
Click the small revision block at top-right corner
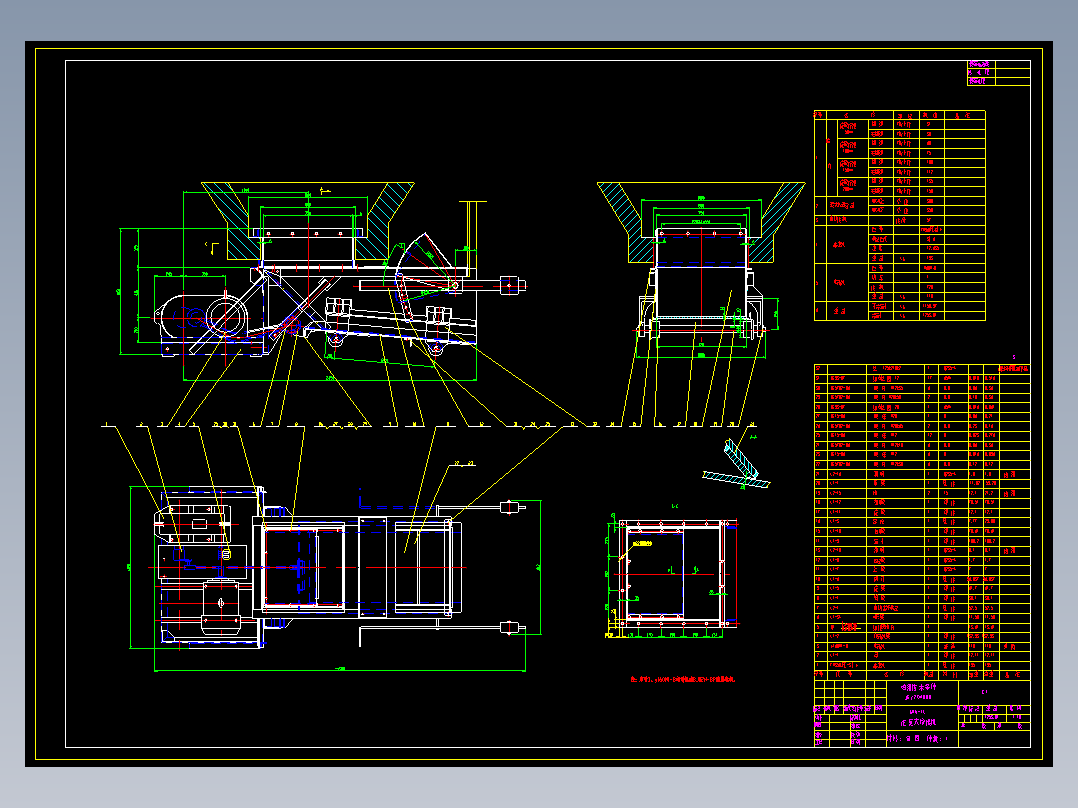tap(998, 73)
